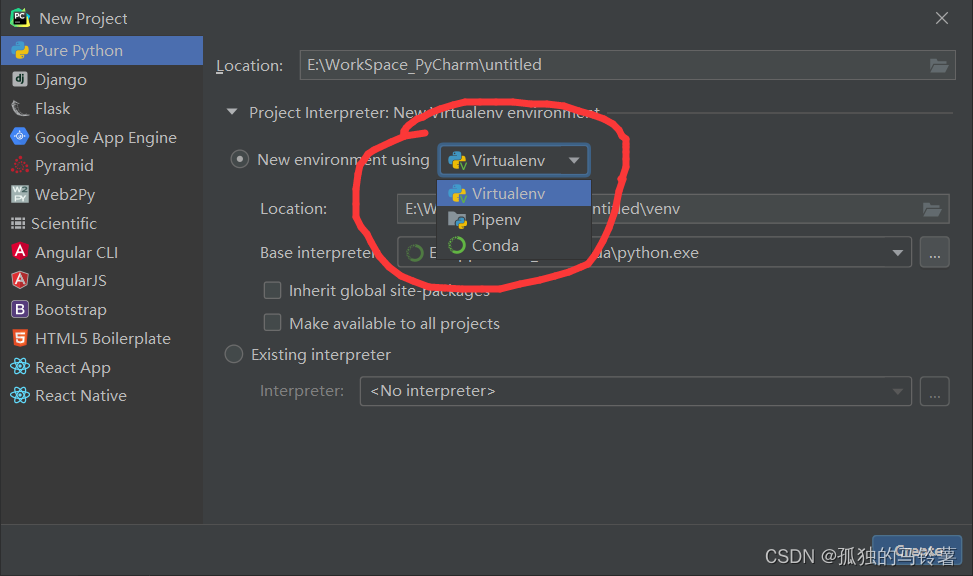Screen dimensions: 973x576
Task: Select the React App label
Action: pos(73,367)
